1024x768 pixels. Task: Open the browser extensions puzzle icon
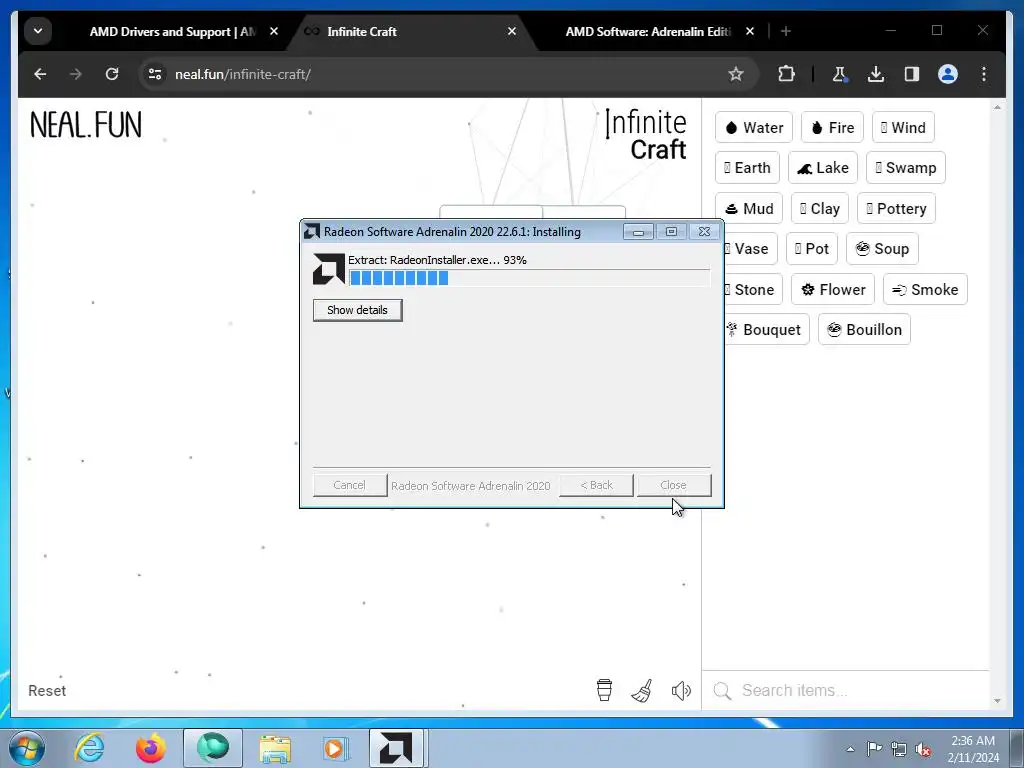click(x=786, y=74)
